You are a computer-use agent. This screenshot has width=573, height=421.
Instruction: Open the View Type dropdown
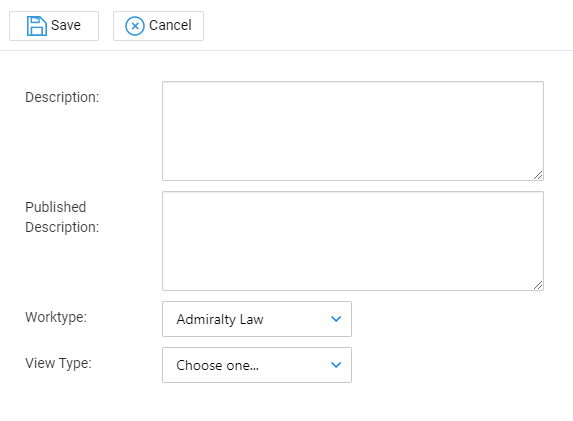pyautogui.click(x=257, y=365)
